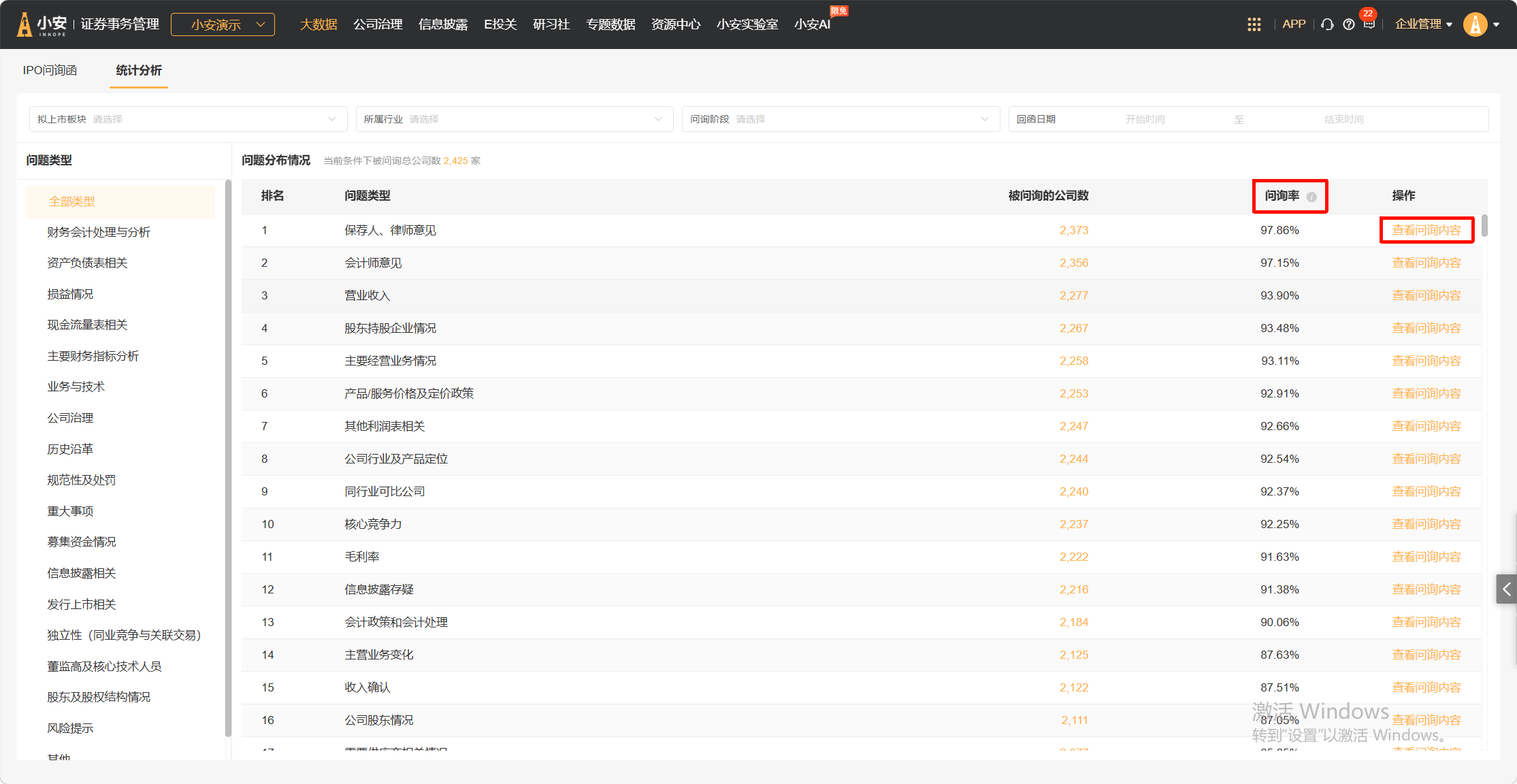
Task: Click the APP link in header
Action: pyautogui.click(x=1293, y=24)
